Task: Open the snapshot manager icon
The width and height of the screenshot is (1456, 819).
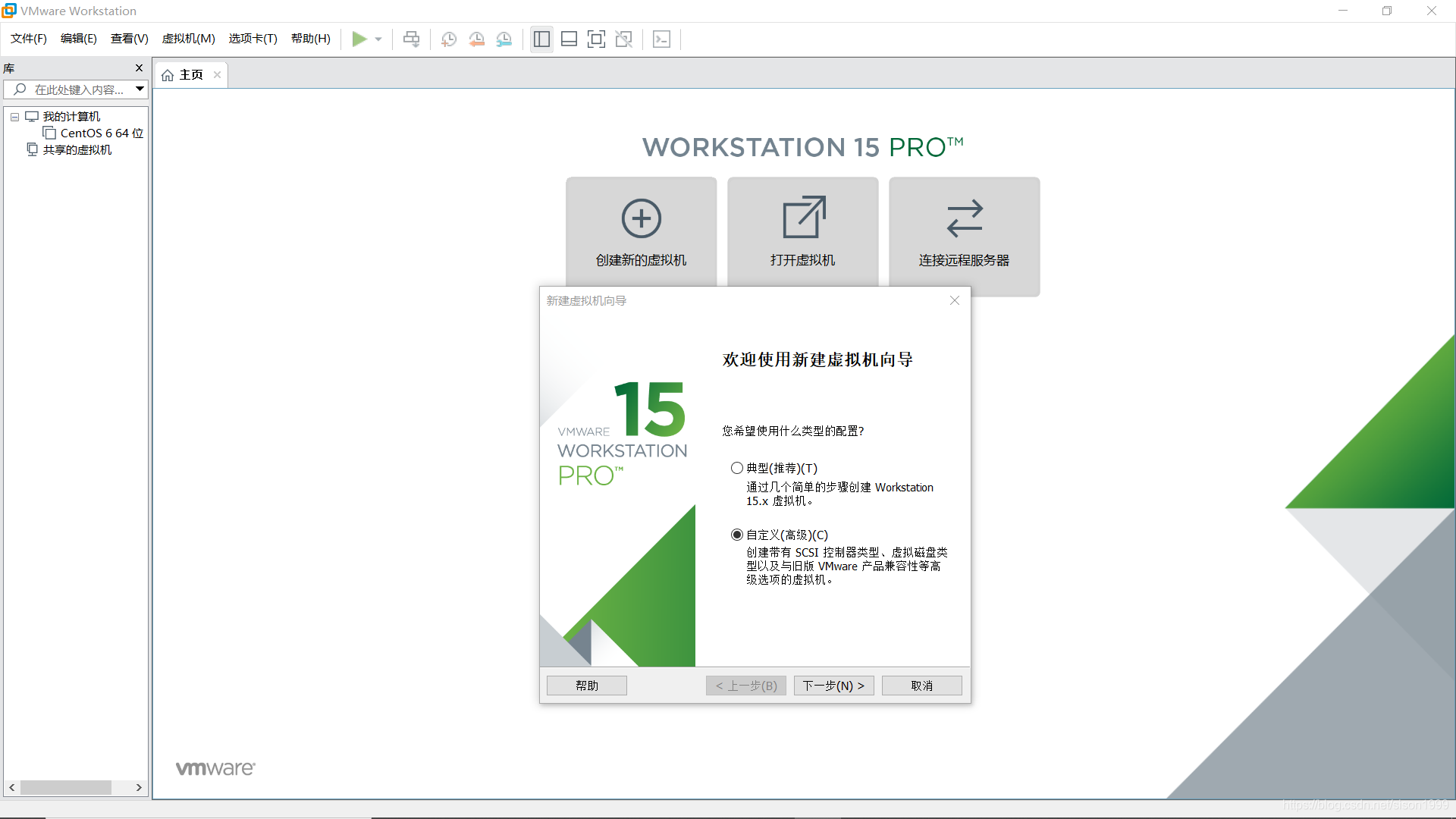Action: click(504, 39)
